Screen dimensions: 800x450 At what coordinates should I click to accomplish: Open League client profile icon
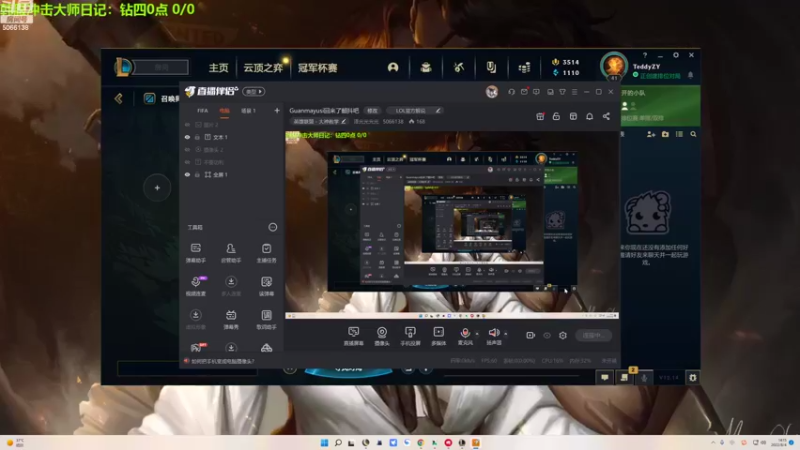[393, 67]
